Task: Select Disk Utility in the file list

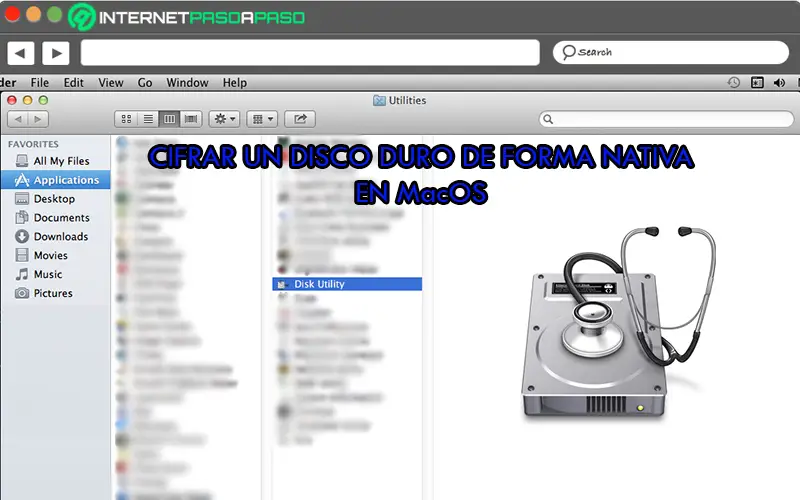Action: (347, 284)
